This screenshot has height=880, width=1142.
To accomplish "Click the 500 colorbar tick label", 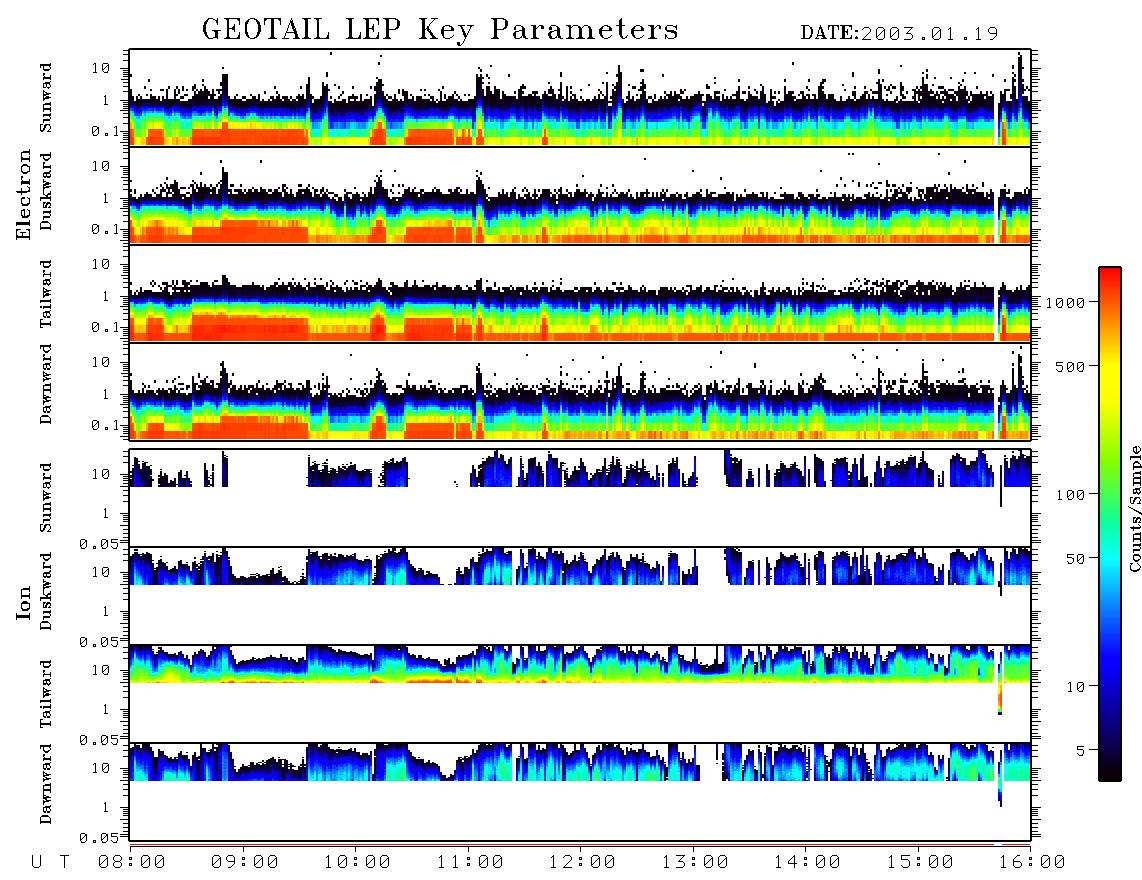I will (x=1070, y=366).
